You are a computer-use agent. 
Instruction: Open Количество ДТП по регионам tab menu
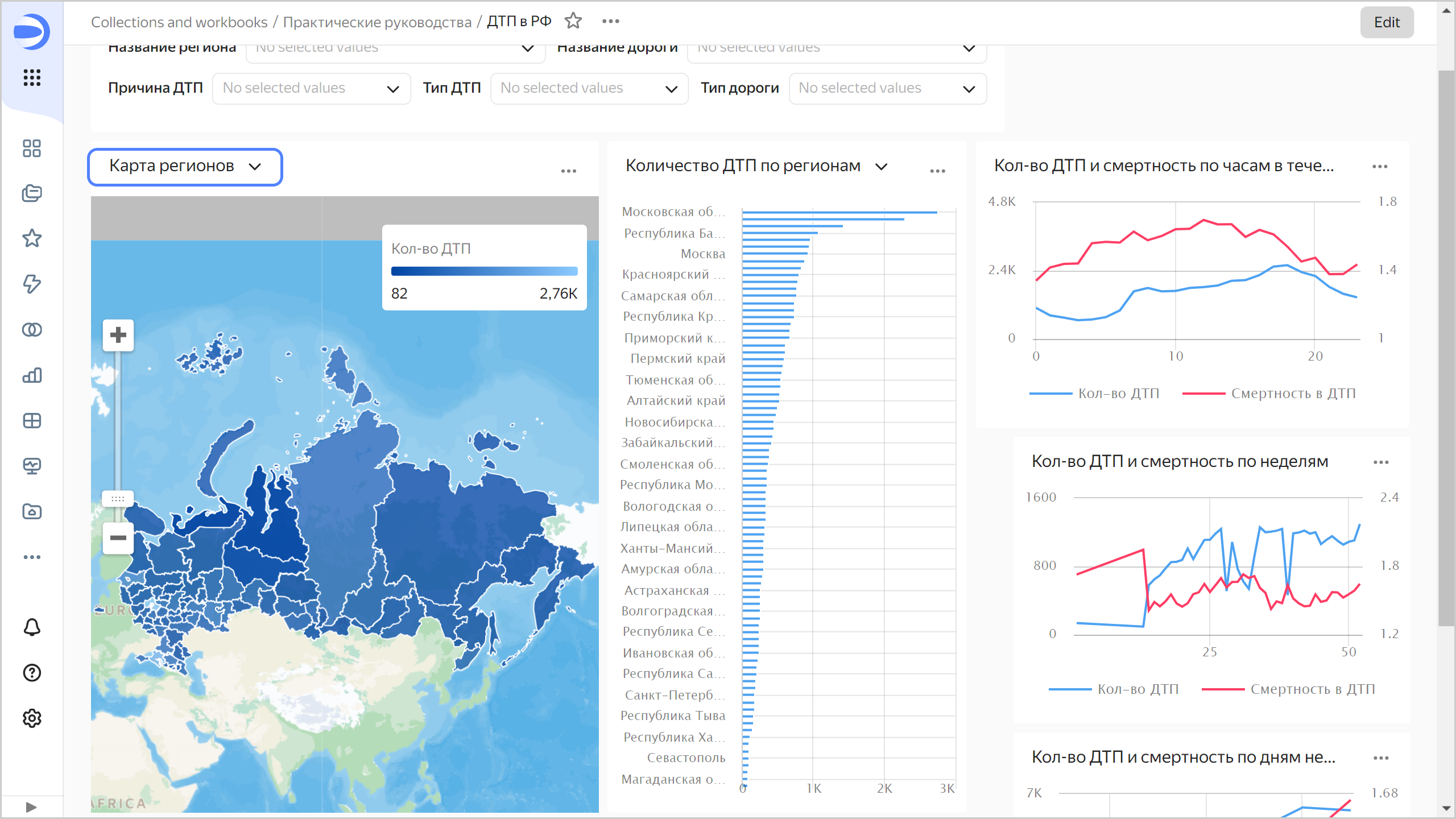pos(756,166)
